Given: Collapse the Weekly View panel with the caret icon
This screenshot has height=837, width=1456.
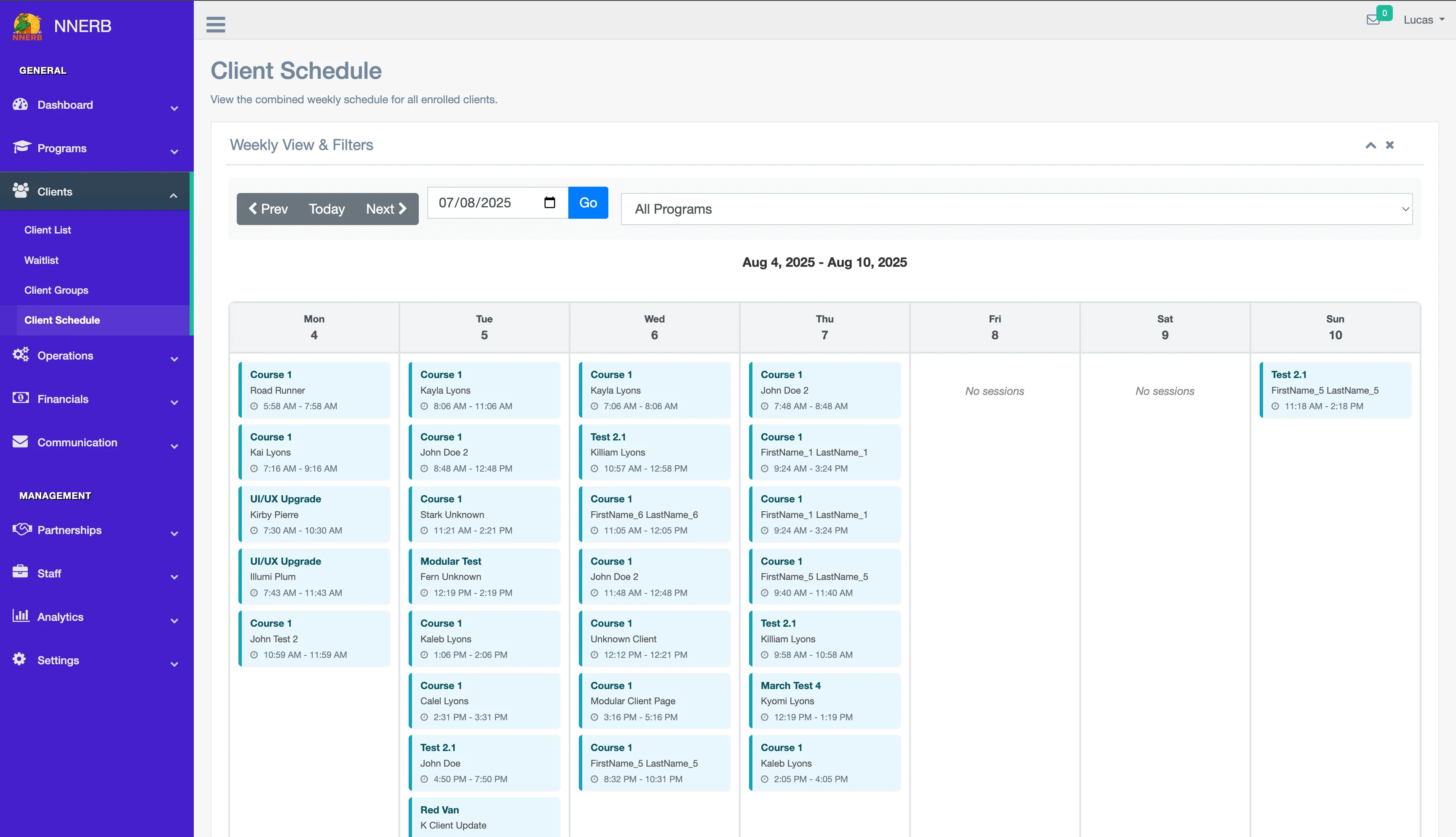Looking at the screenshot, I should (1370, 145).
